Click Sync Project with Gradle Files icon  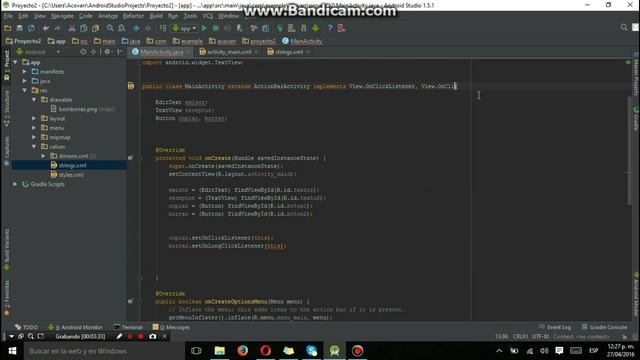tap(280, 28)
